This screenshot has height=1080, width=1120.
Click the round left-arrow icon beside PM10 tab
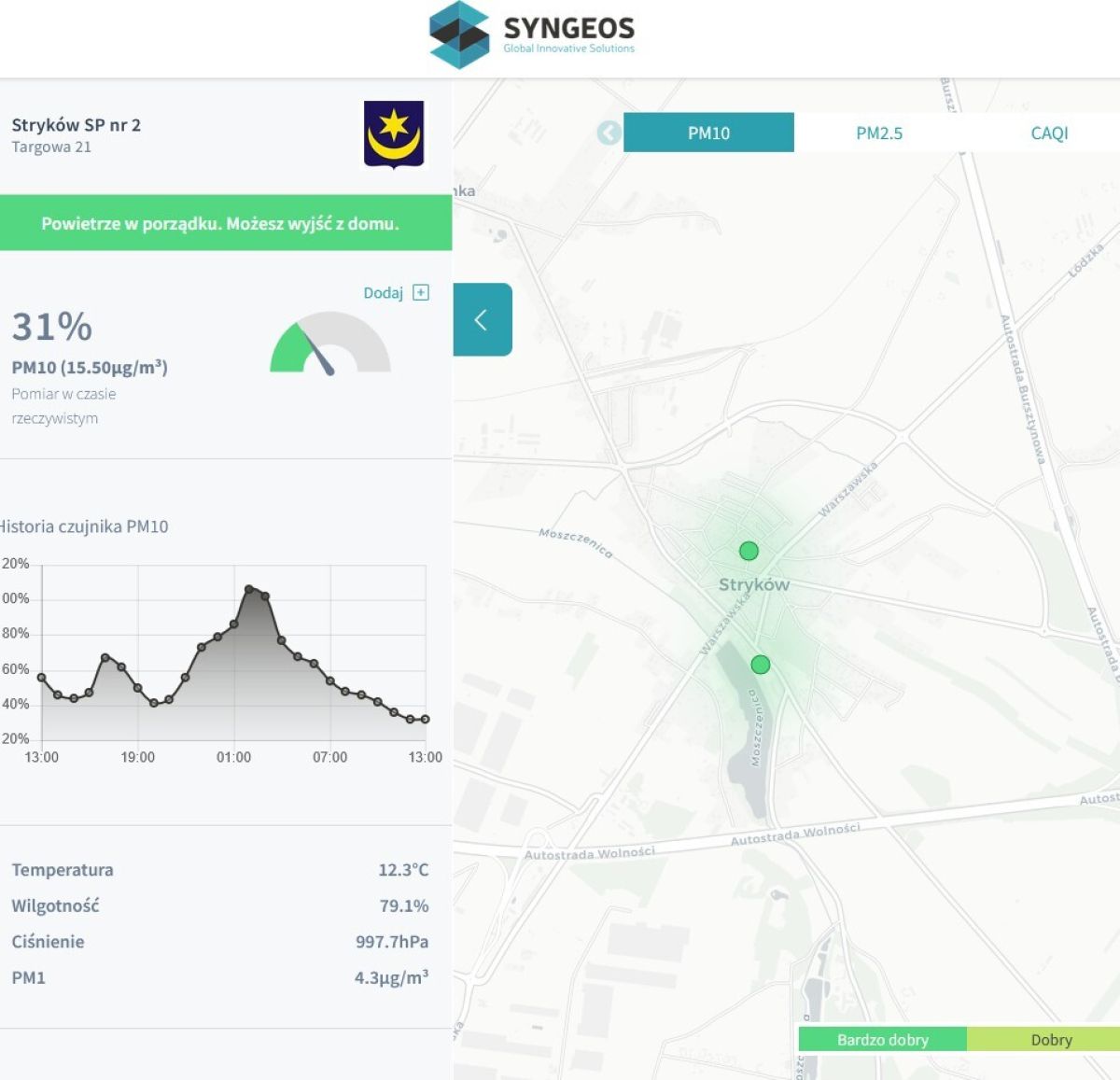[x=609, y=133]
